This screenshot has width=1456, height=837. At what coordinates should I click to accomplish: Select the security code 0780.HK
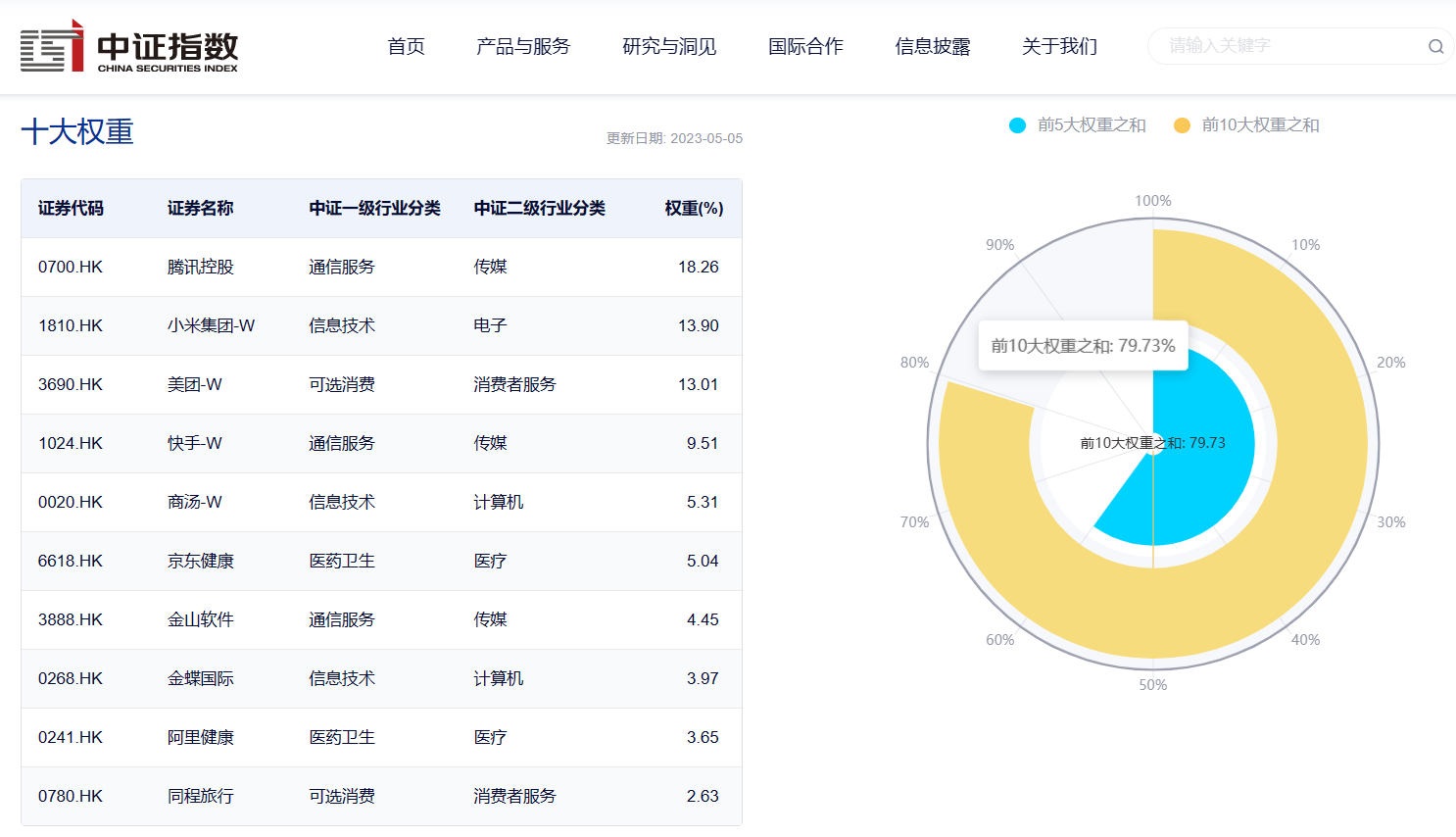click(x=71, y=796)
